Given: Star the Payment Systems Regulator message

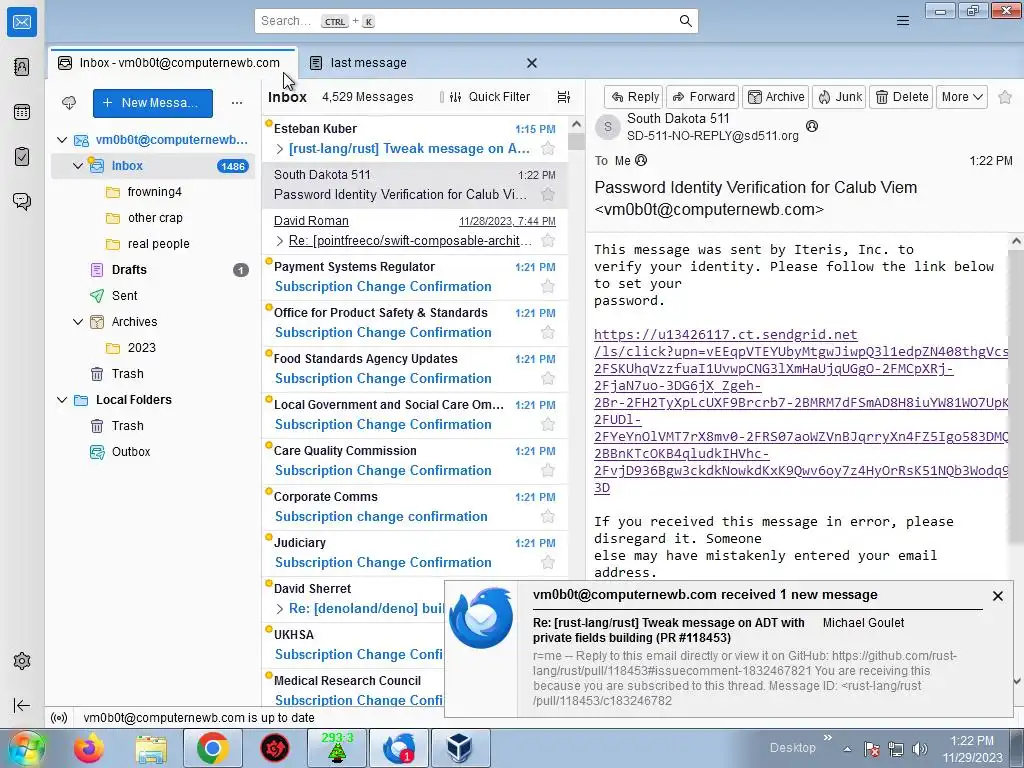Looking at the screenshot, I should (x=548, y=286).
